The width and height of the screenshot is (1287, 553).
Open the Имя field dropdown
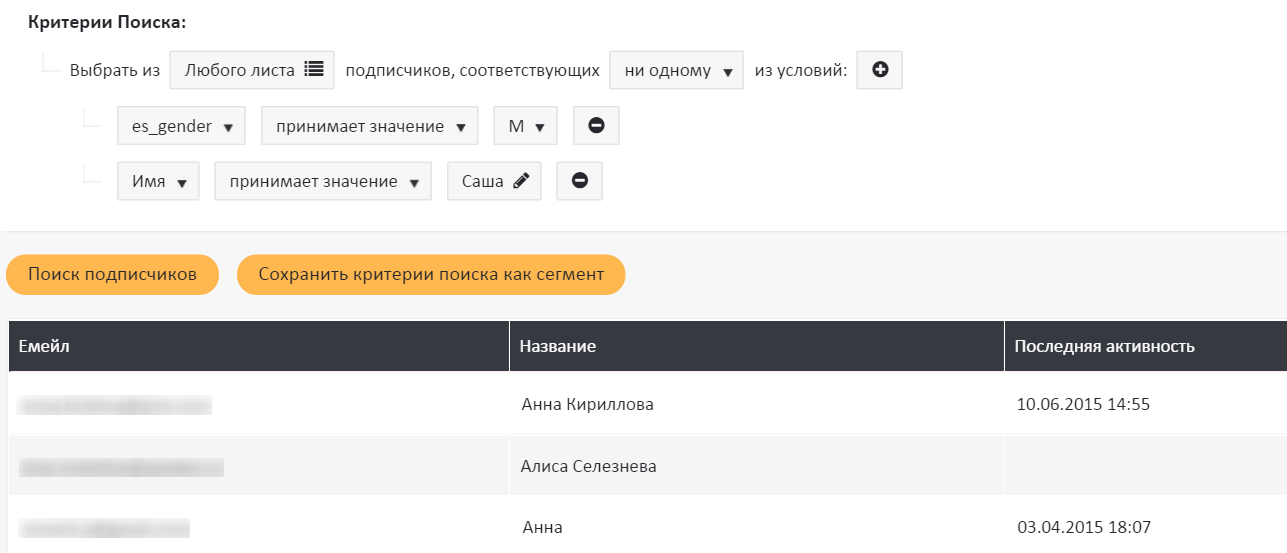[x=158, y=181]
